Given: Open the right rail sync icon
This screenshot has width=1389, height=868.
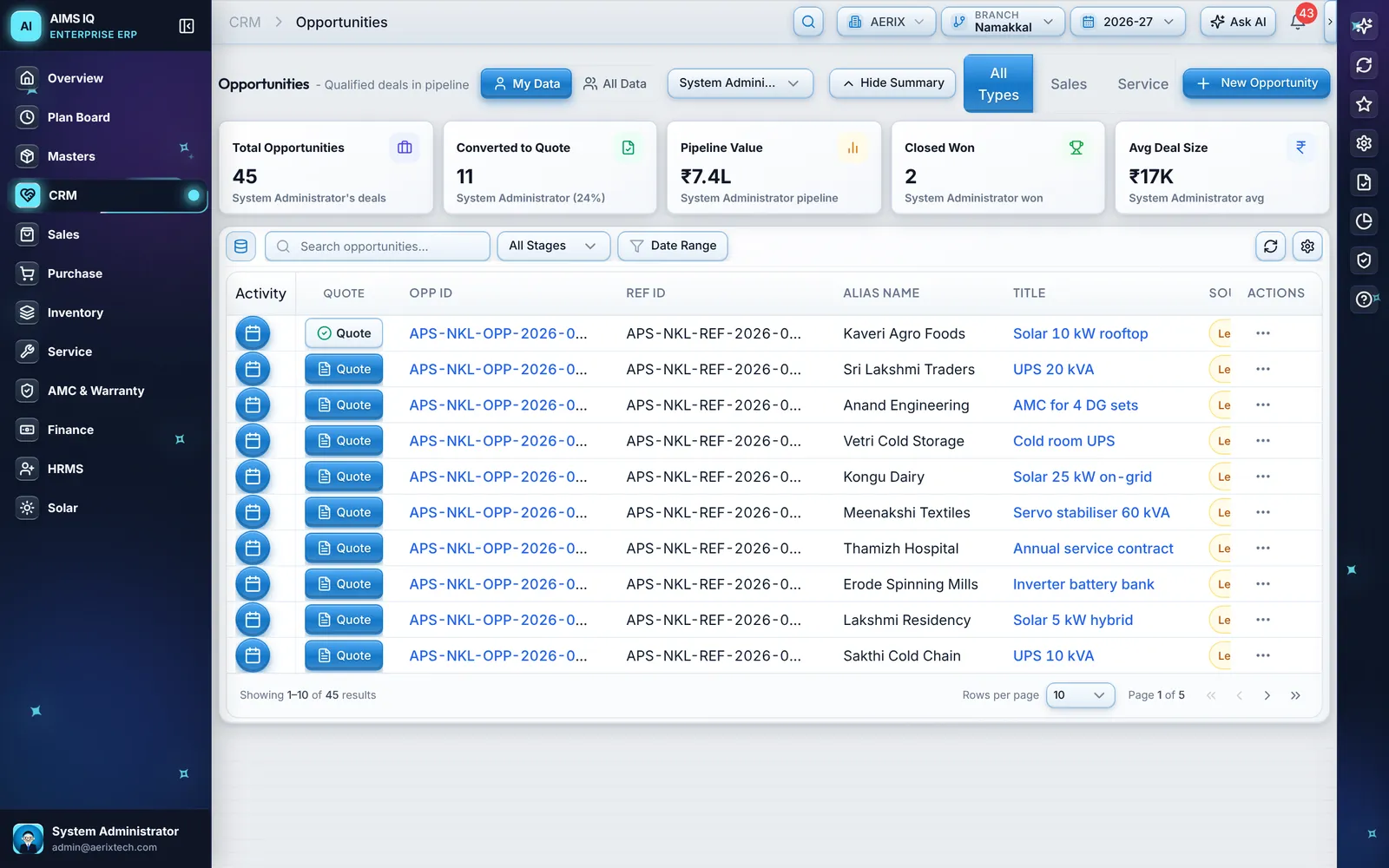Looking at the screenshot, I should pos(1364,65).
